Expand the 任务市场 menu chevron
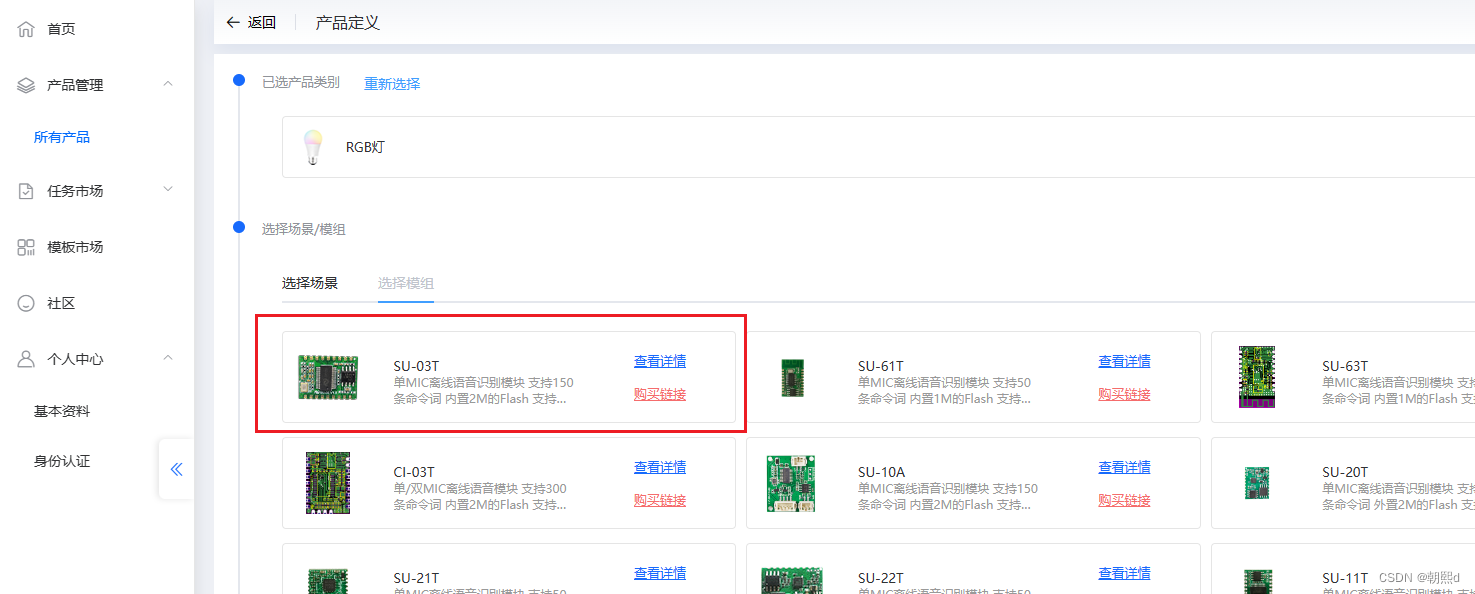Viewport: 1475px width, 594px height. (168, 190)
